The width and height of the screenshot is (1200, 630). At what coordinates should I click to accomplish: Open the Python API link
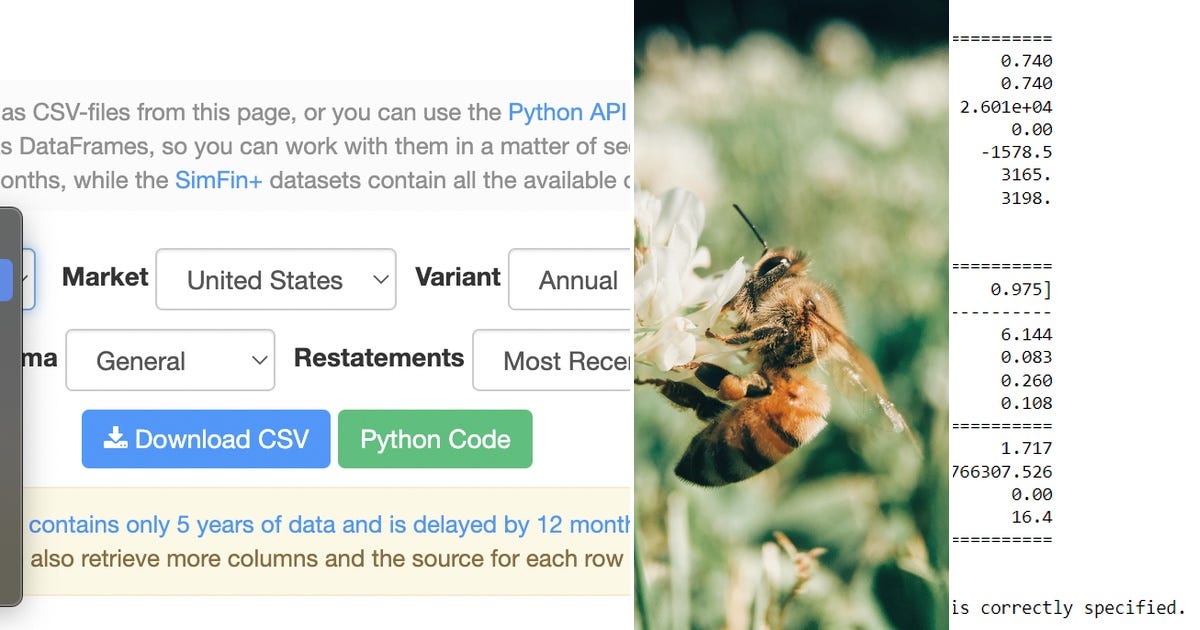pos(566,112)
